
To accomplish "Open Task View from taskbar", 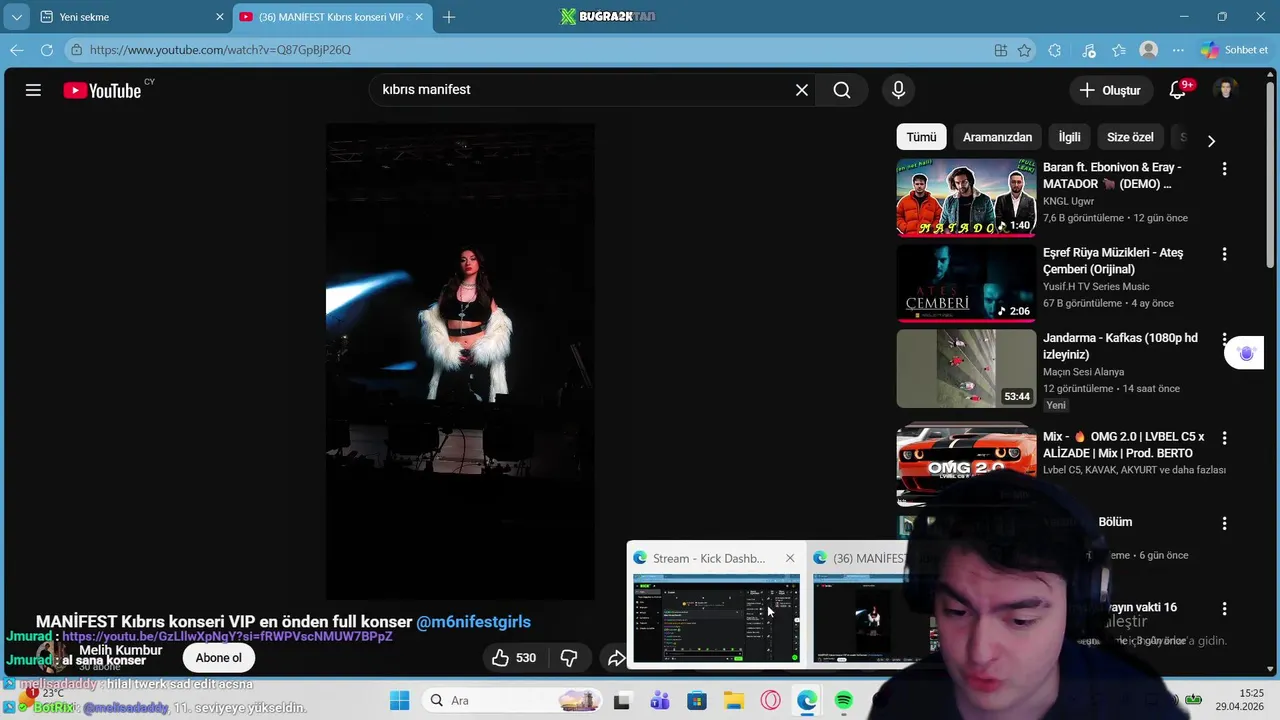I will (x=622, y=700).
